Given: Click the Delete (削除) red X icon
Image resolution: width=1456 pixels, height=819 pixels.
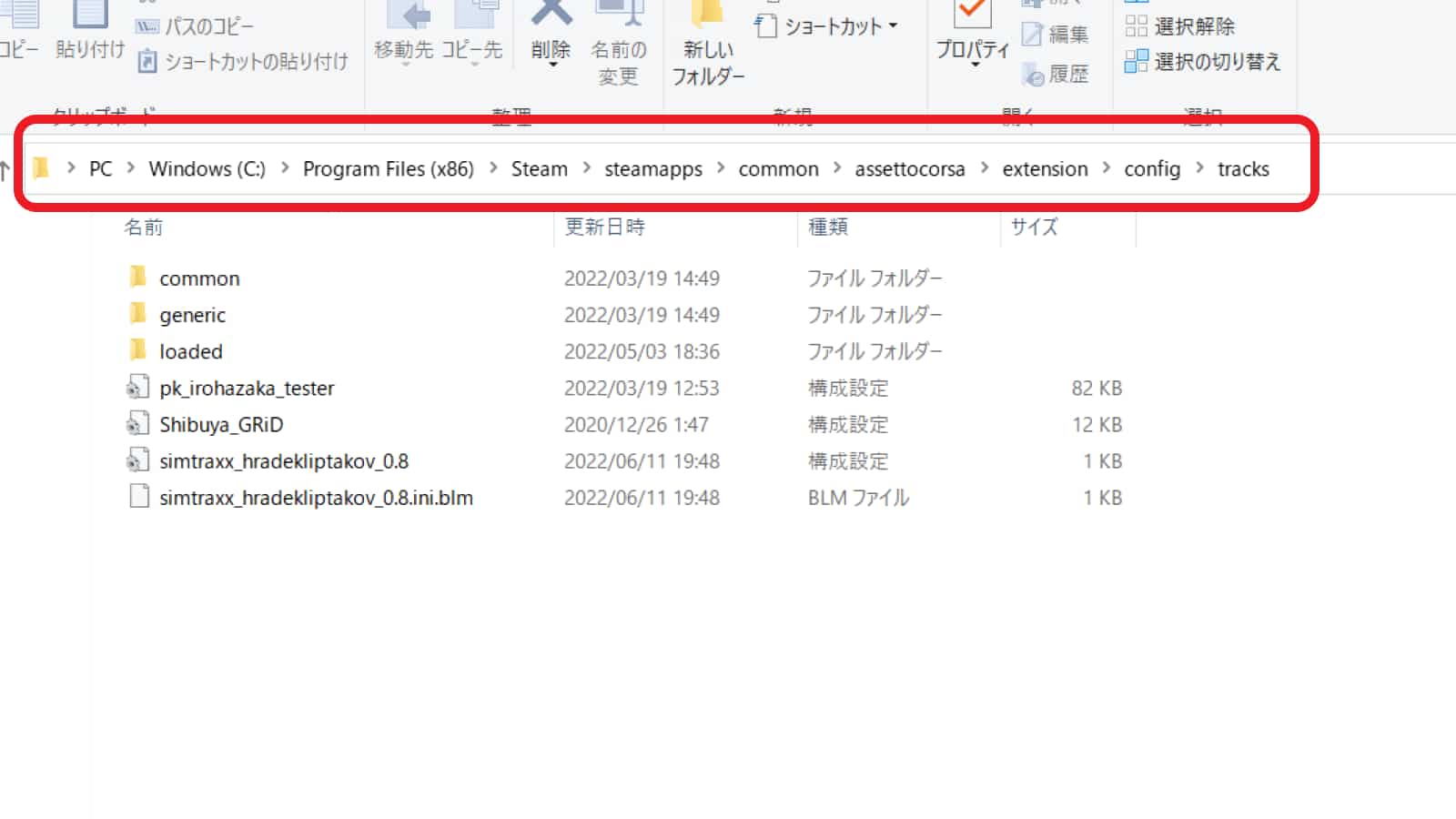Looking at the screenshot, I should click(x=551, y=14).
